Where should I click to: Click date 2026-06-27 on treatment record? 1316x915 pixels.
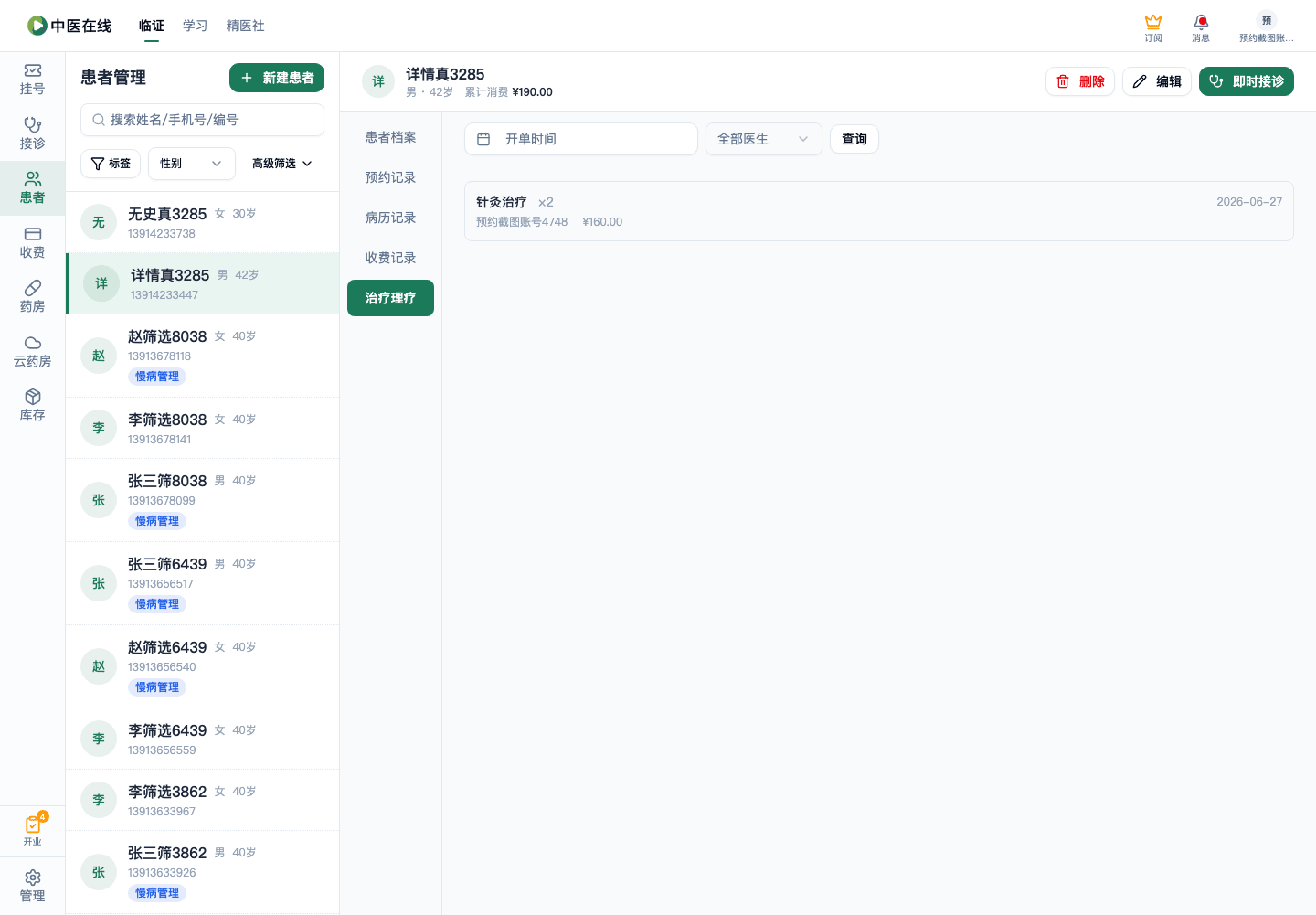[x=1249, y=202]
